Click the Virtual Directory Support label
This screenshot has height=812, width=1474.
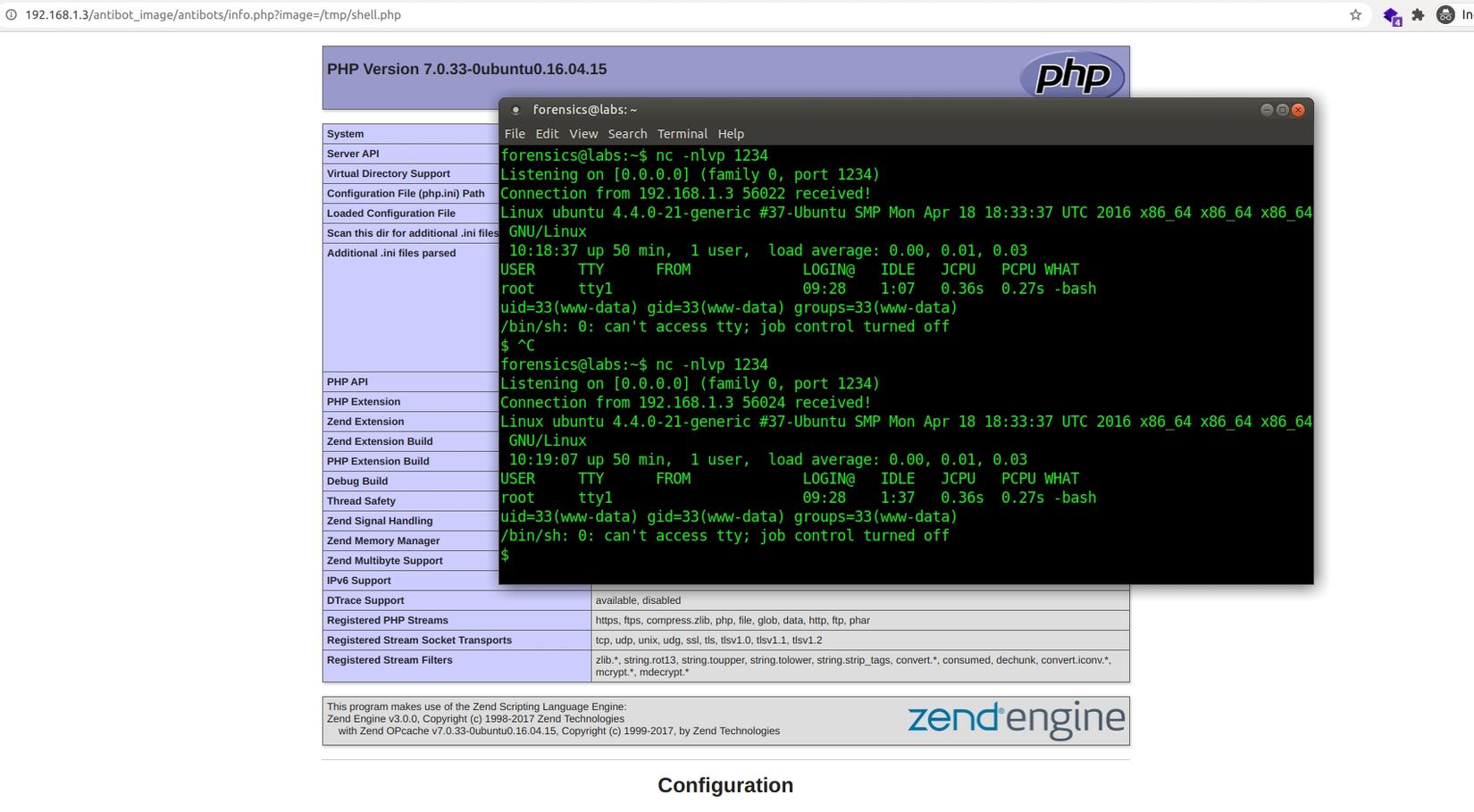[389, 173]
